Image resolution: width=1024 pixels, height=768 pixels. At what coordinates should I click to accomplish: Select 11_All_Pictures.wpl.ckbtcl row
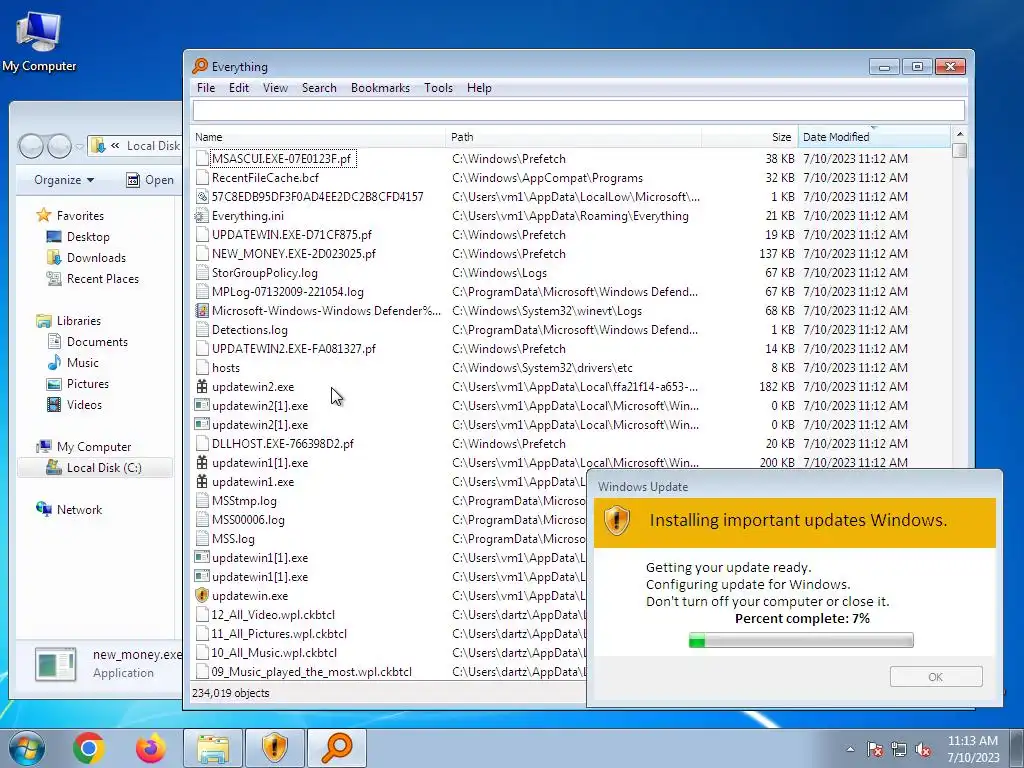click(x=389, y=633)
